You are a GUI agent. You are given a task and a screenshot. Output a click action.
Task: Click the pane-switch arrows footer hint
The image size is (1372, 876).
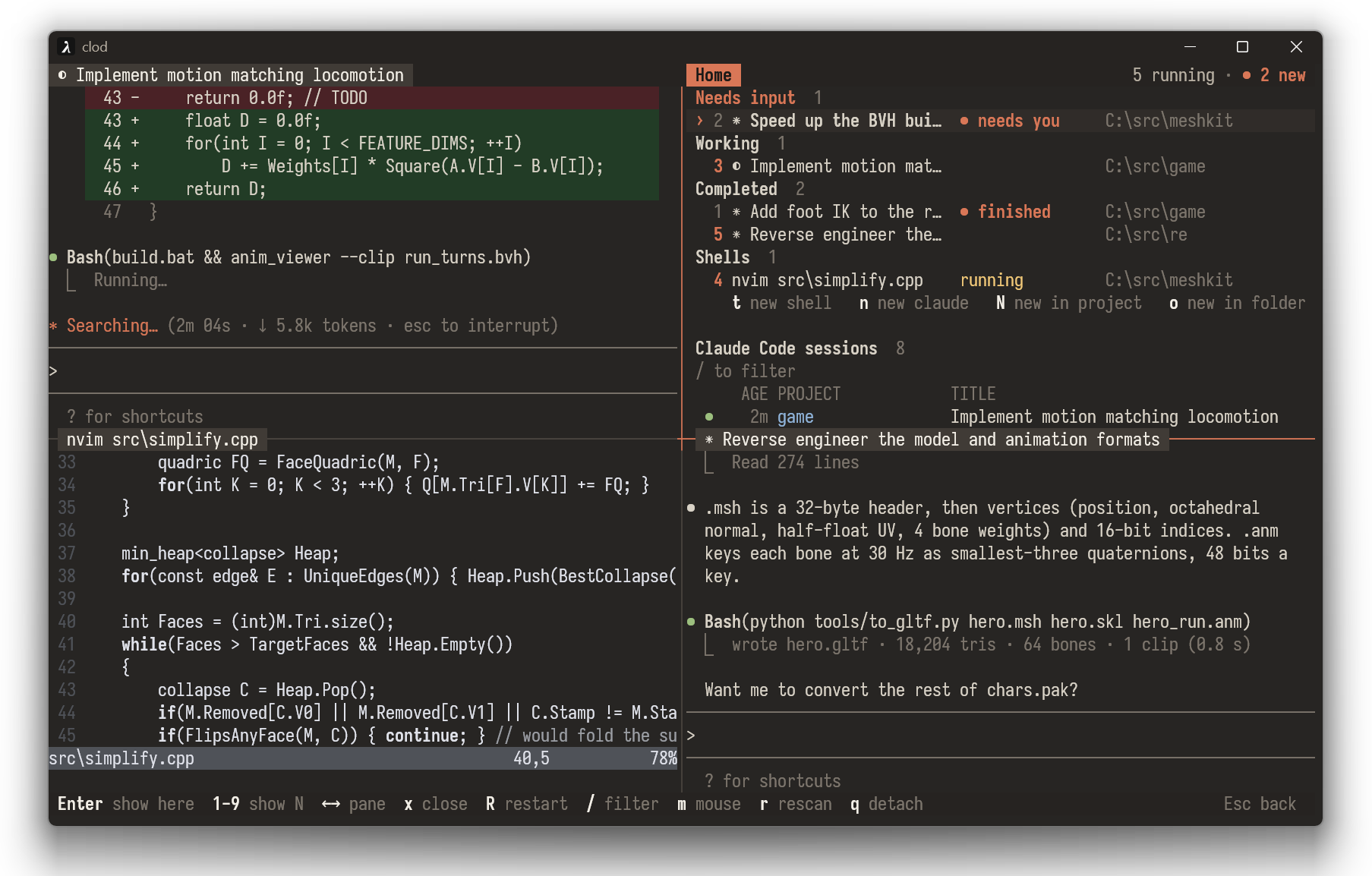[x=353, y=804]
